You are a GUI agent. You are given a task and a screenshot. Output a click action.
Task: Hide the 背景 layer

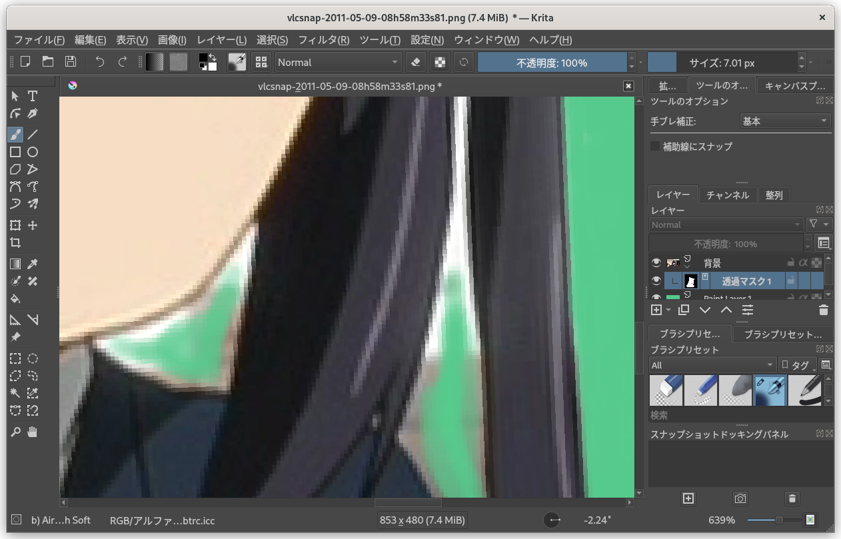pos(656,263)
